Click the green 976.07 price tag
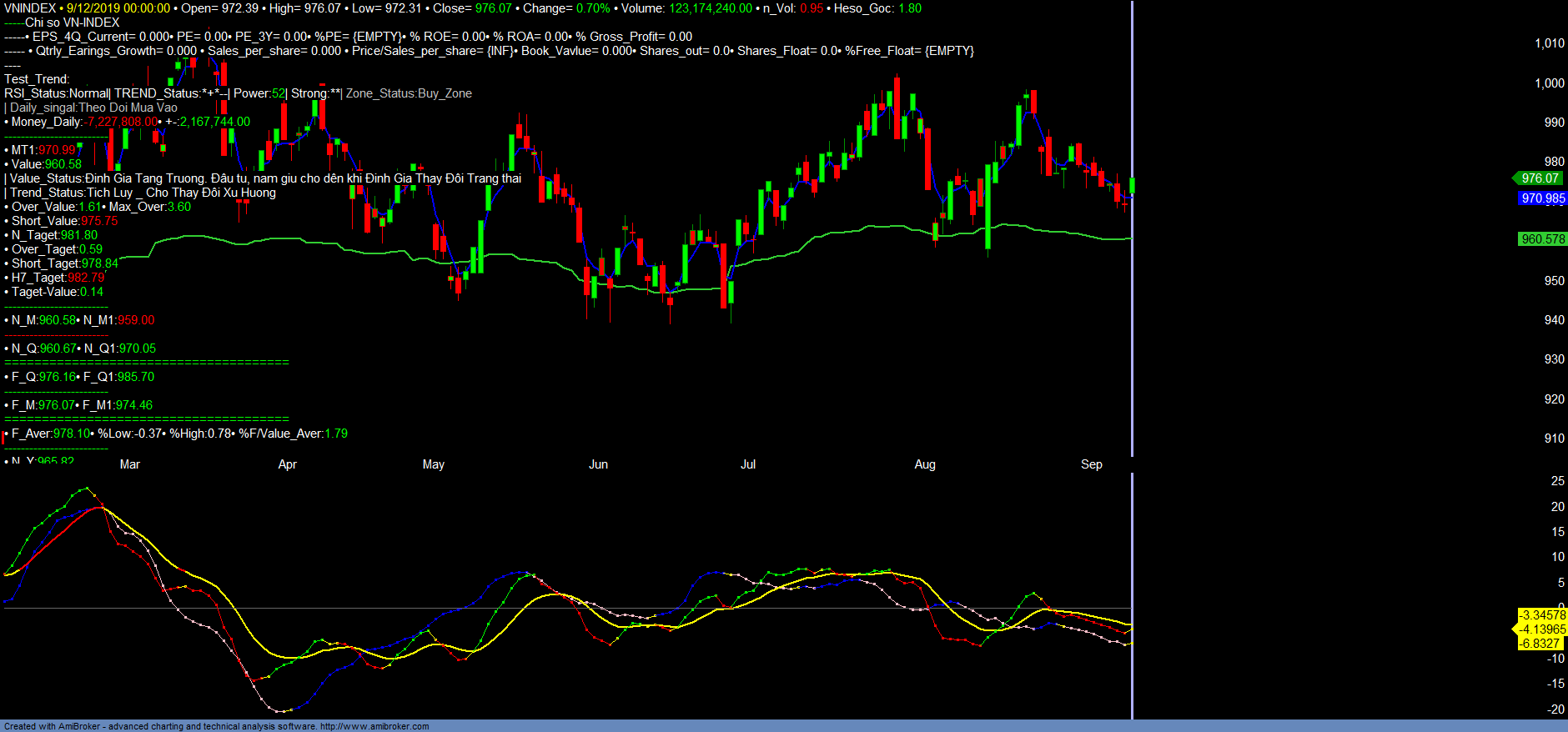 pyautogui.click(x=1539, y=178)
